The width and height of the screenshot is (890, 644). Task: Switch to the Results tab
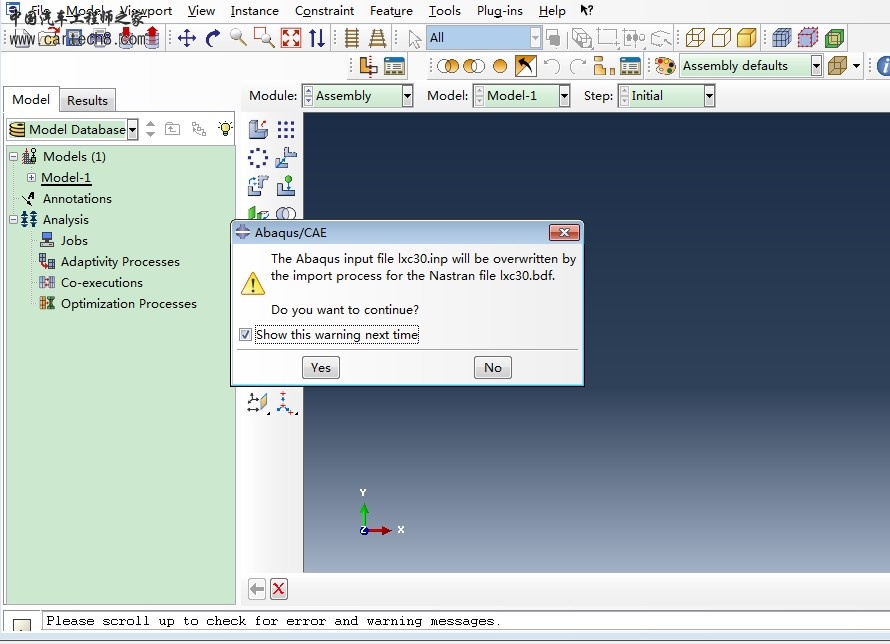point(87,101)
